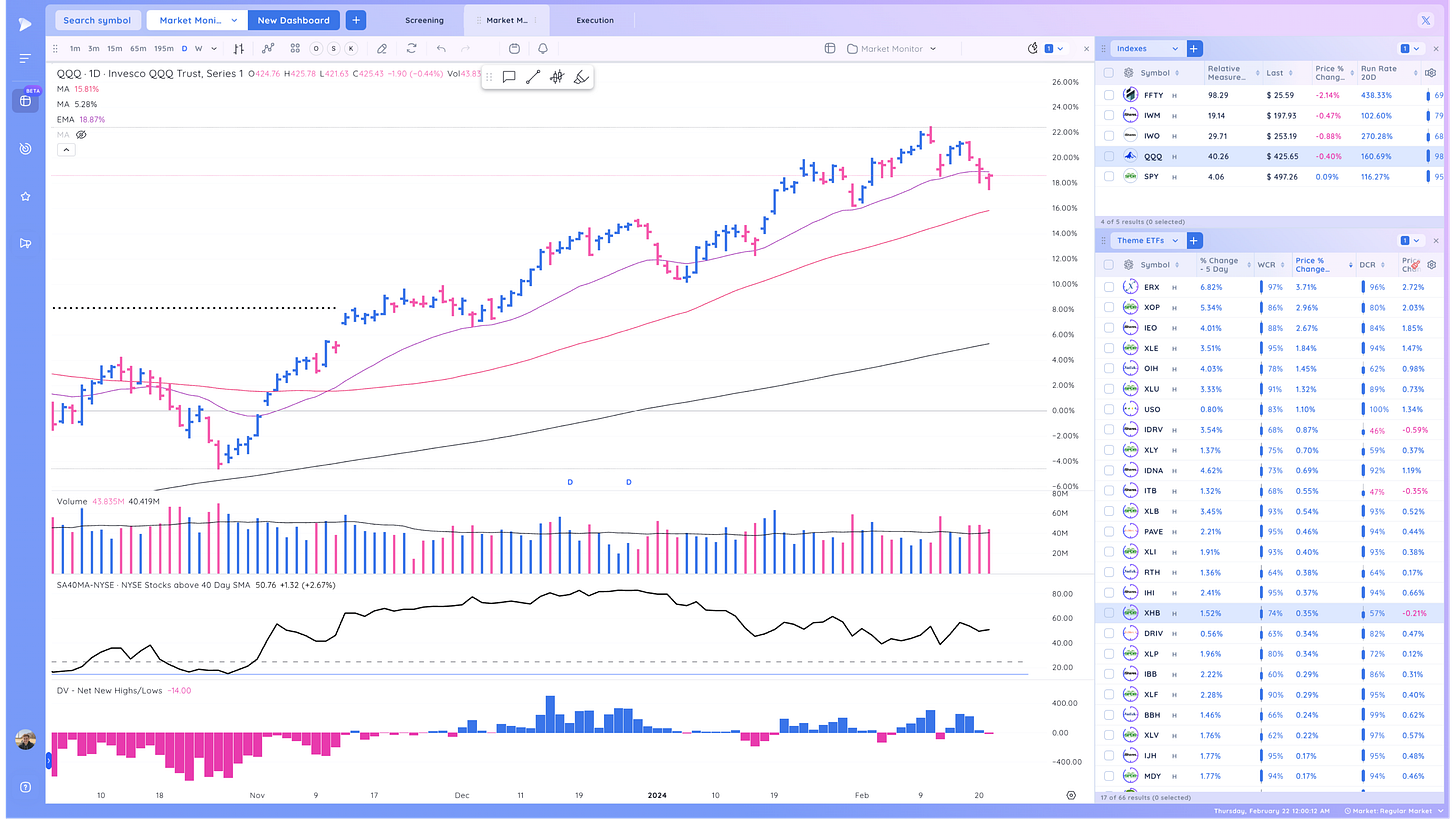Add a list in Theme ETFs panel
This screenshot has width=1456, height=819.
(1194, 240)
